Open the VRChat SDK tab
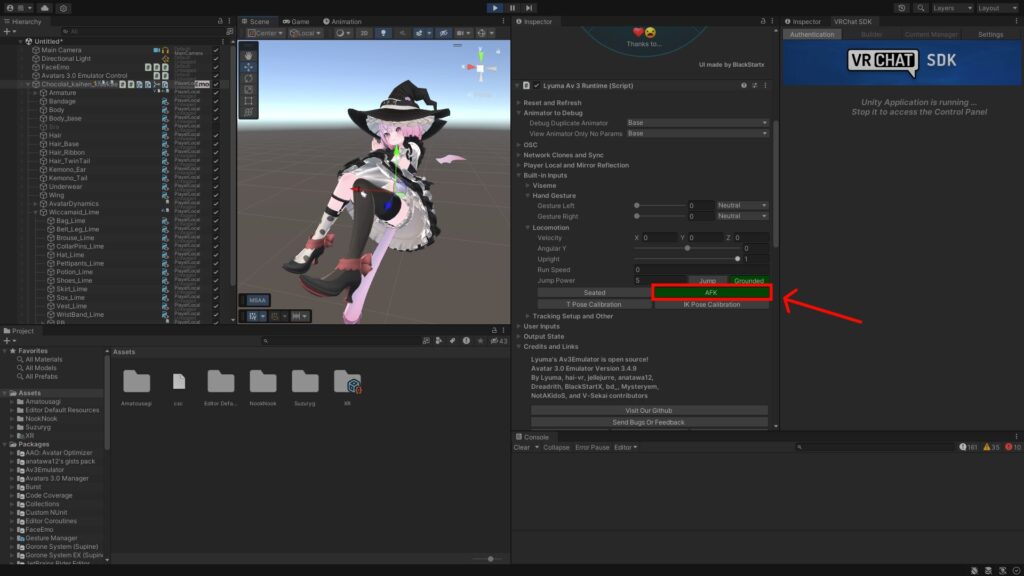 click(851, 21)
